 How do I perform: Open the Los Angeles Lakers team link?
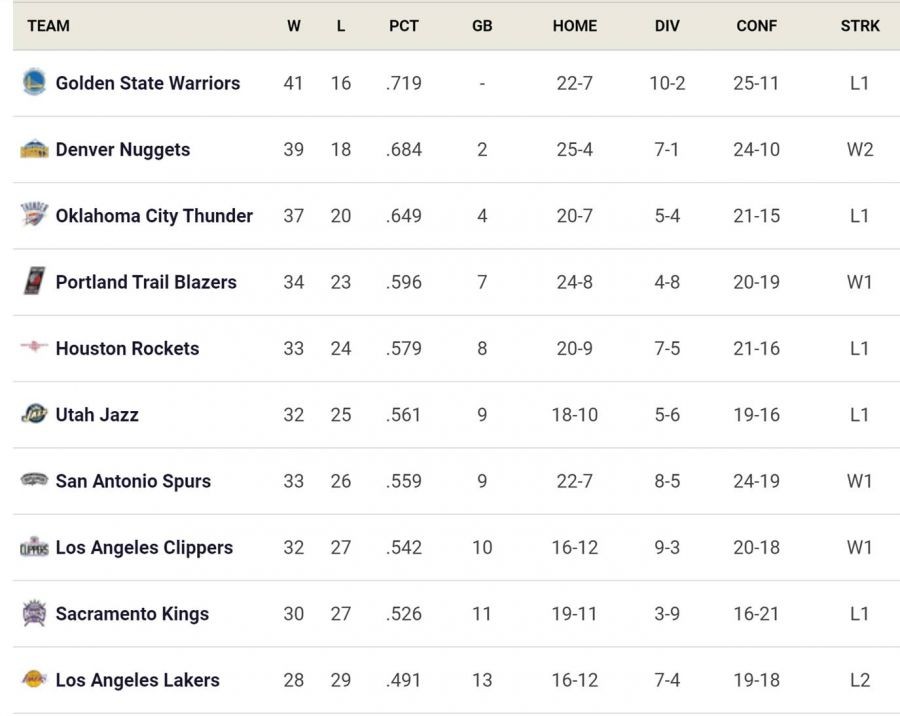pyautogui.click(x=137, y=680)
